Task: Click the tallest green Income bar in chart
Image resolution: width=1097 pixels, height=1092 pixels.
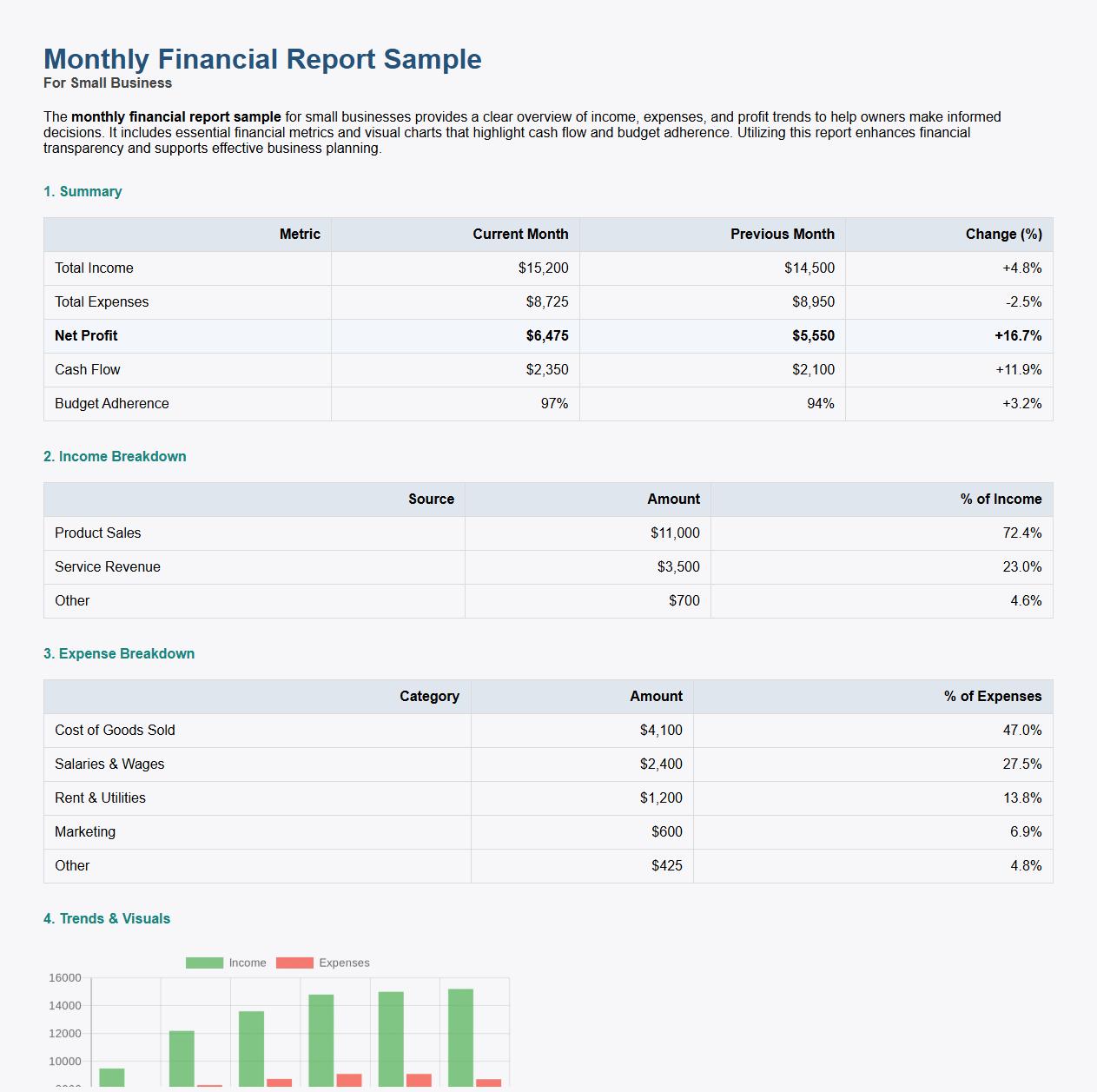Action: tap(459, 1034)
